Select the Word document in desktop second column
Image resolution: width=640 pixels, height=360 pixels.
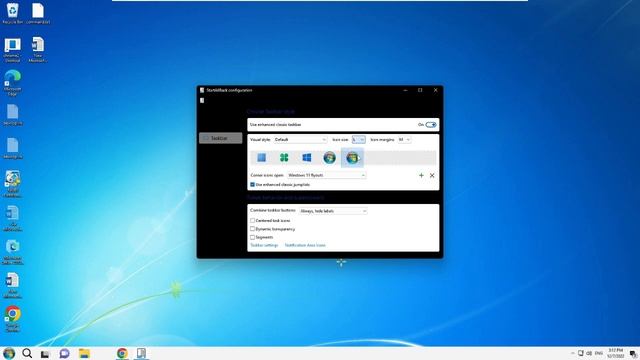point(38,49)
